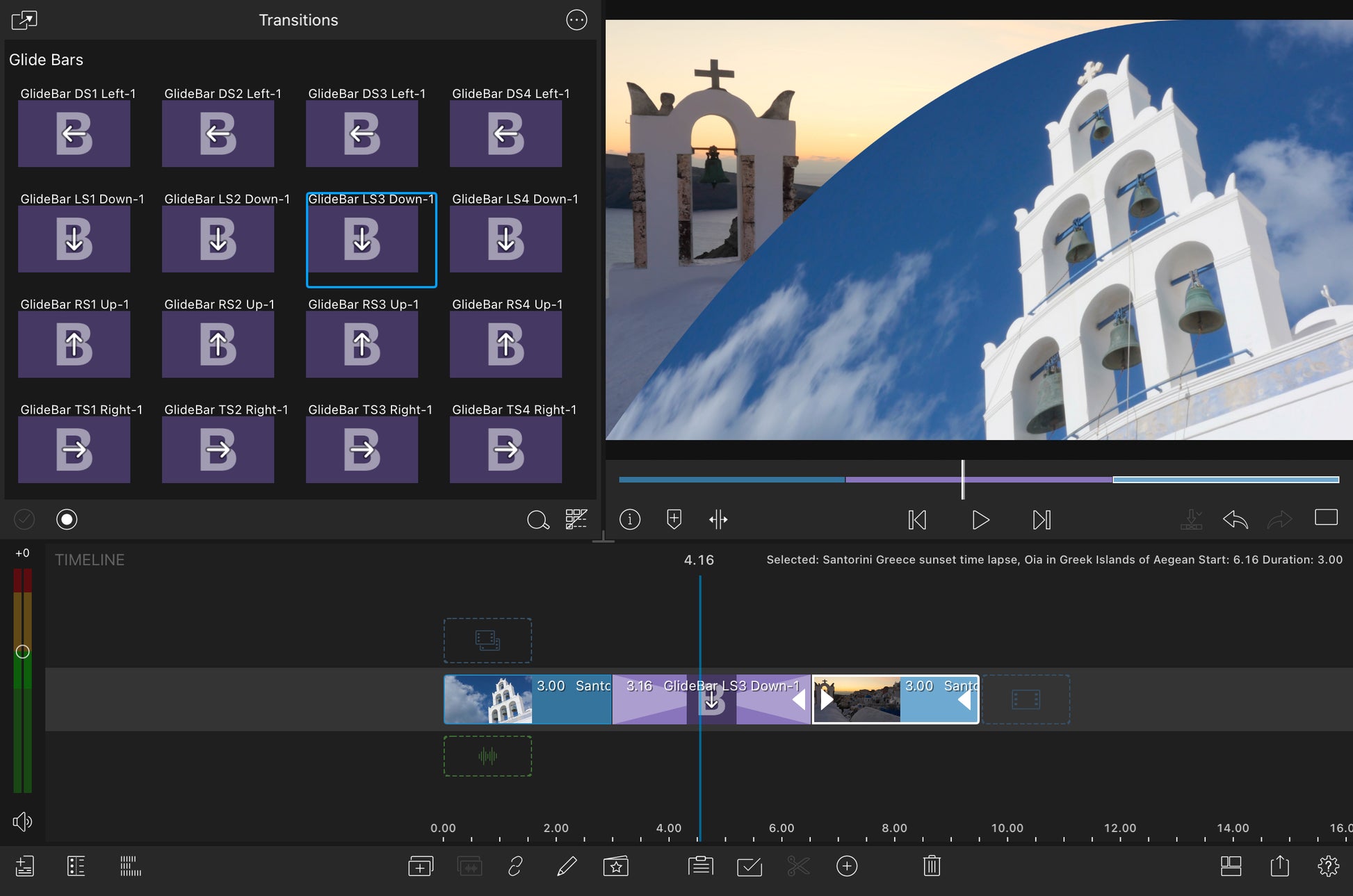Click the info icon below the preview
The image size is (1353, 896).
630,519
